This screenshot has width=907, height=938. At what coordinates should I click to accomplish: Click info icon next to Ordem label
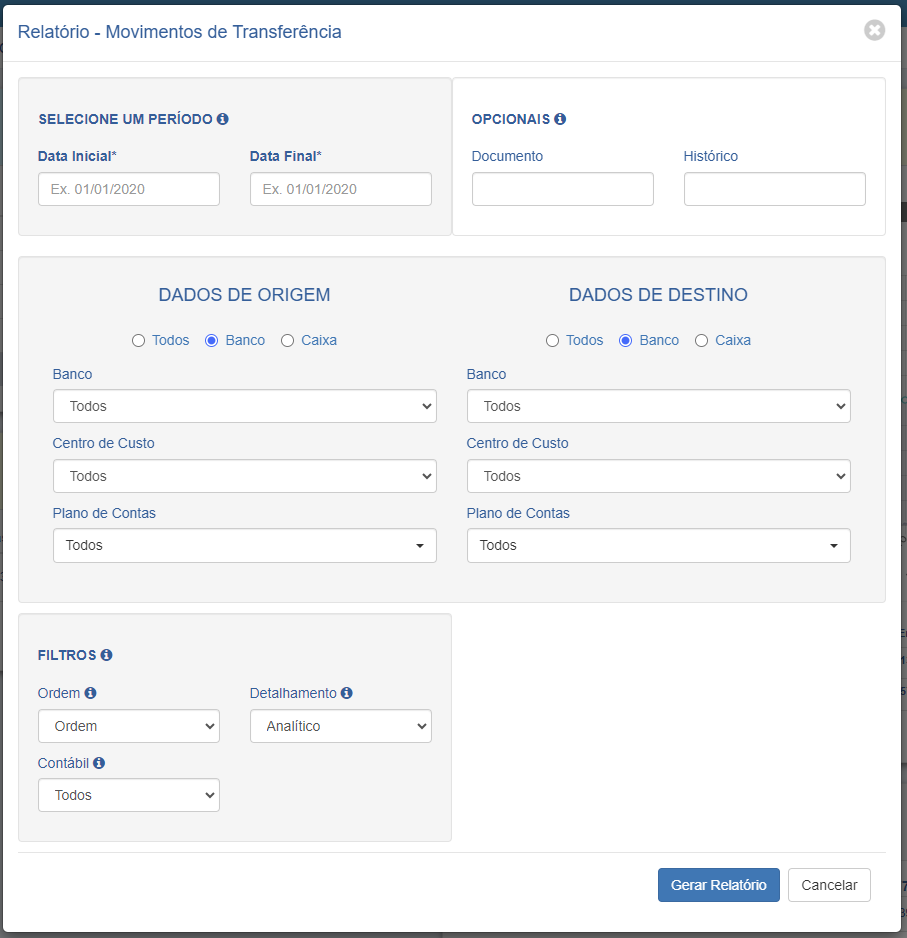(90, 693)
